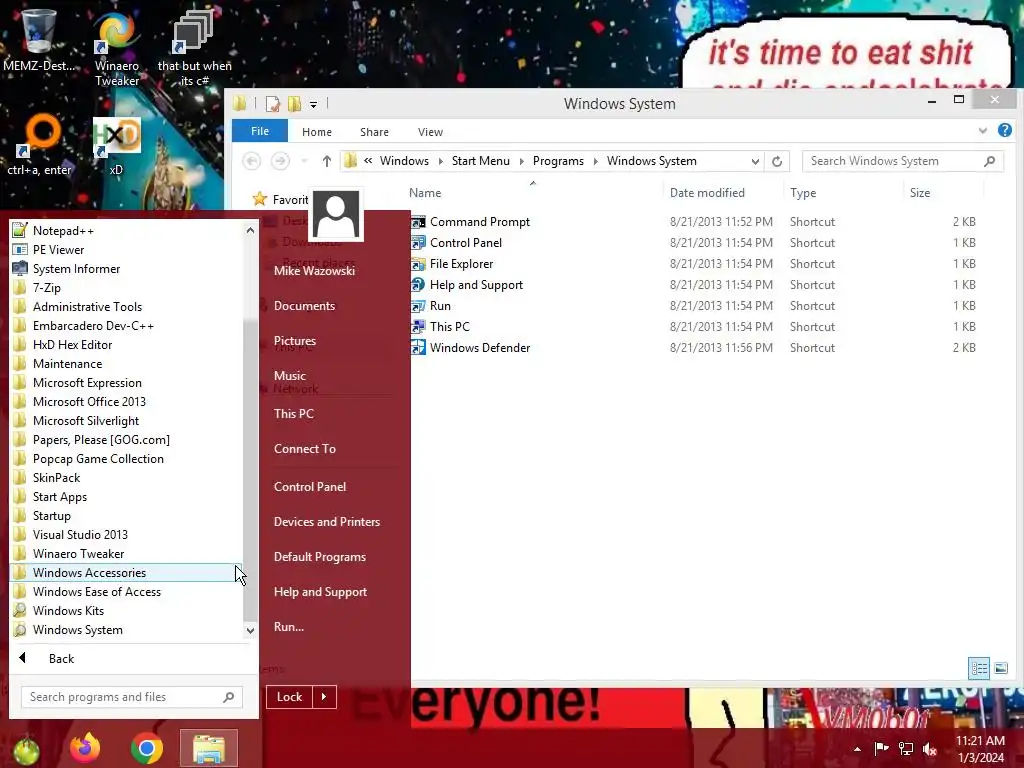The width and height of the screenshot is (1024, 768).
Task: Expand the ribbon with the chevron
Action: point(982,131)
